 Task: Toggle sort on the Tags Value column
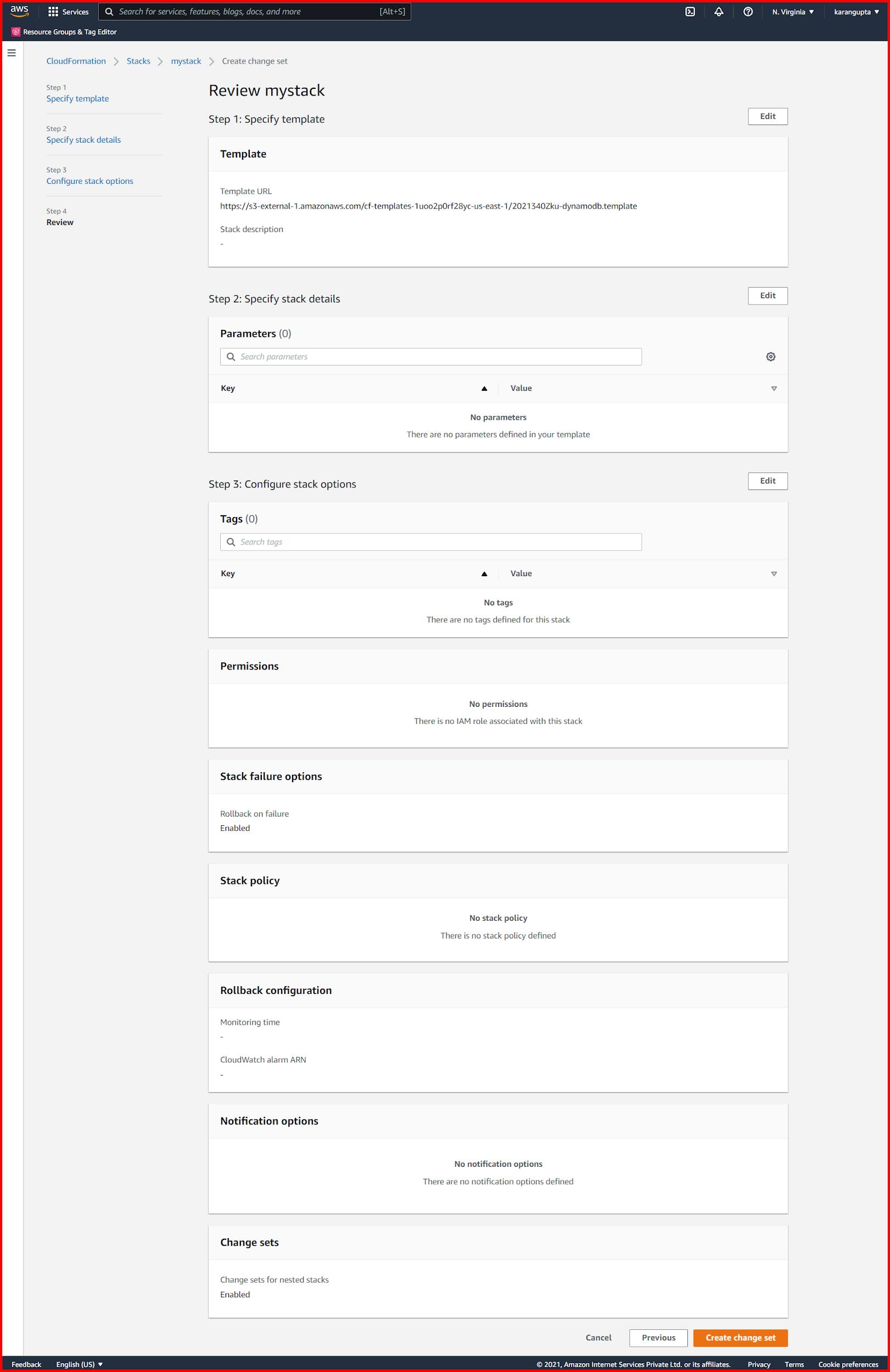pyautogui.click(x=773, y=573)
